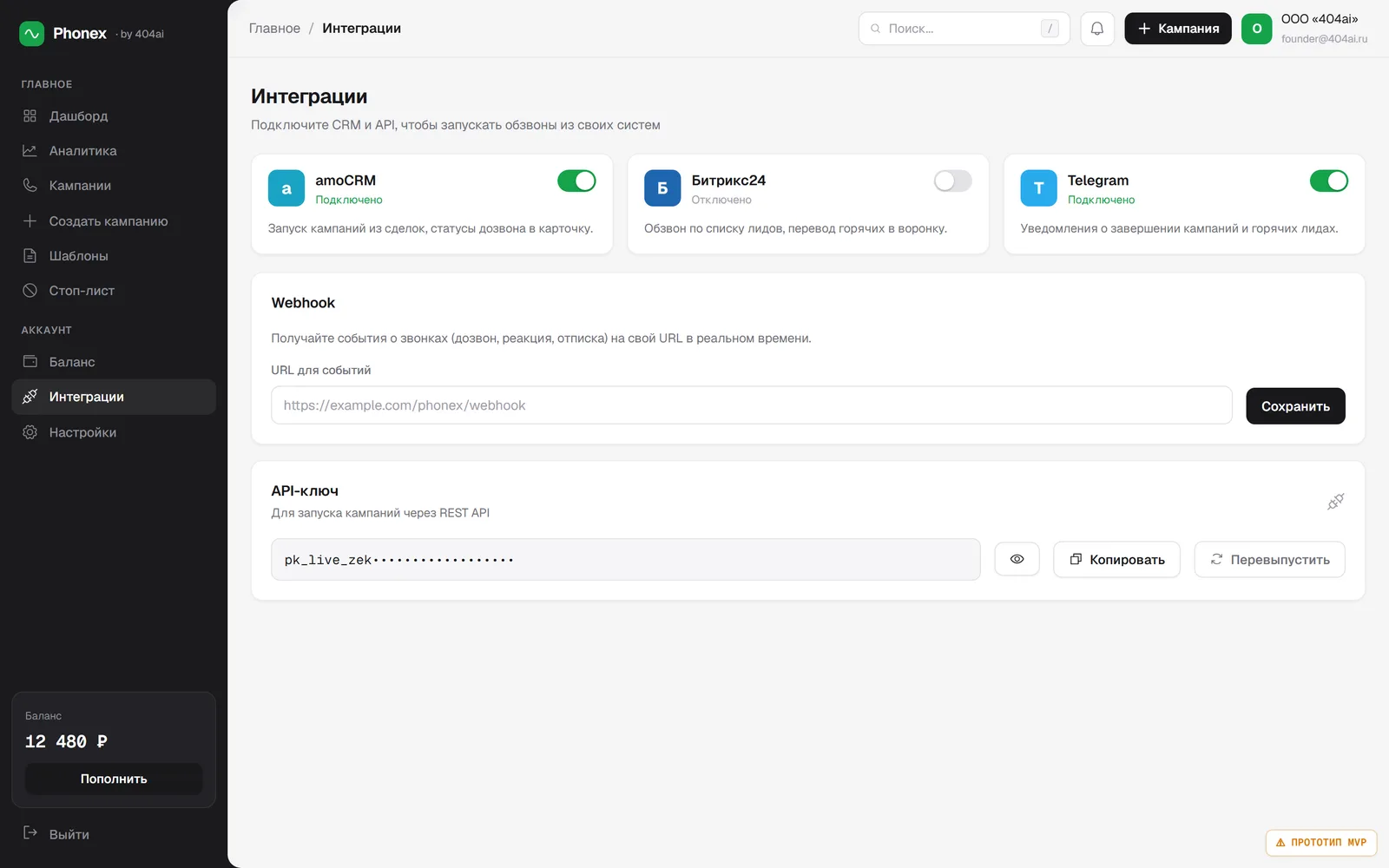Viewport: 1389px width, 868px height.
Task: Show the API key with eye icon
Action: click(1017, 560)
